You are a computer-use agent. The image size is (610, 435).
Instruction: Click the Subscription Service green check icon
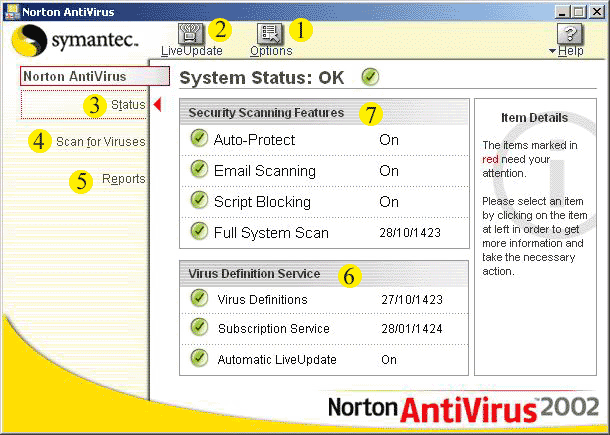pos(199,328)
